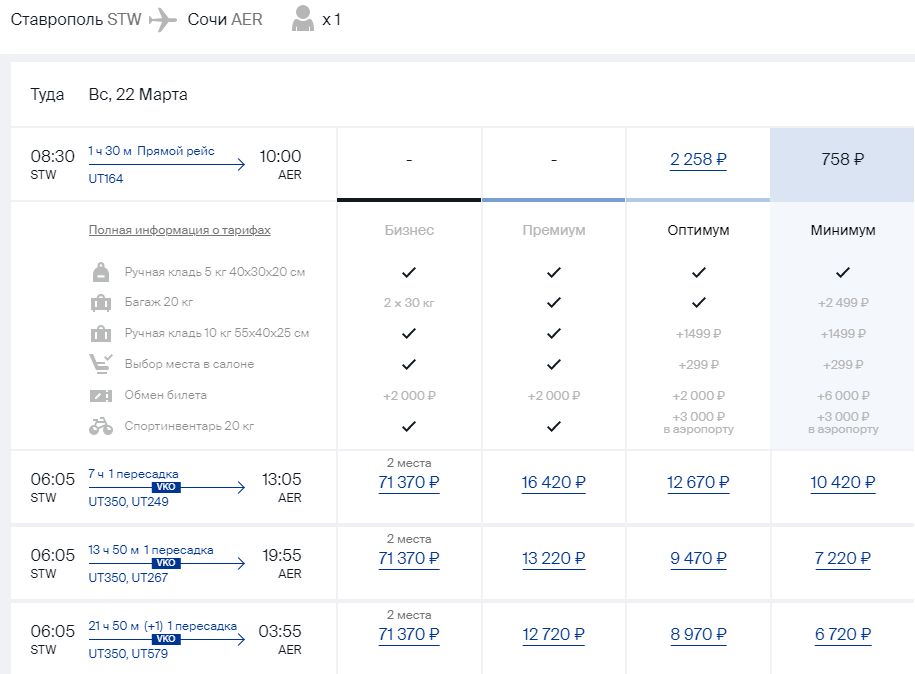The image size is (915, 674).
Task: Click the sports equipment bicycle icon
Action: 101,427
